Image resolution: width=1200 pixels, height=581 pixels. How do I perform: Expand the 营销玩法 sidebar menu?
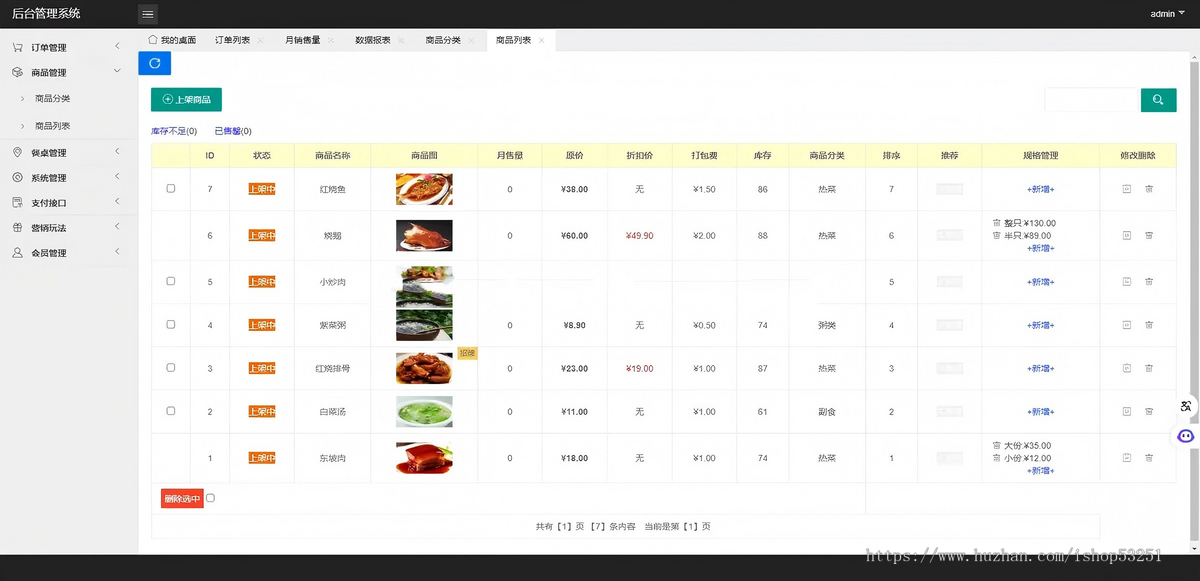pyautogui.click(x=68, y=228)
